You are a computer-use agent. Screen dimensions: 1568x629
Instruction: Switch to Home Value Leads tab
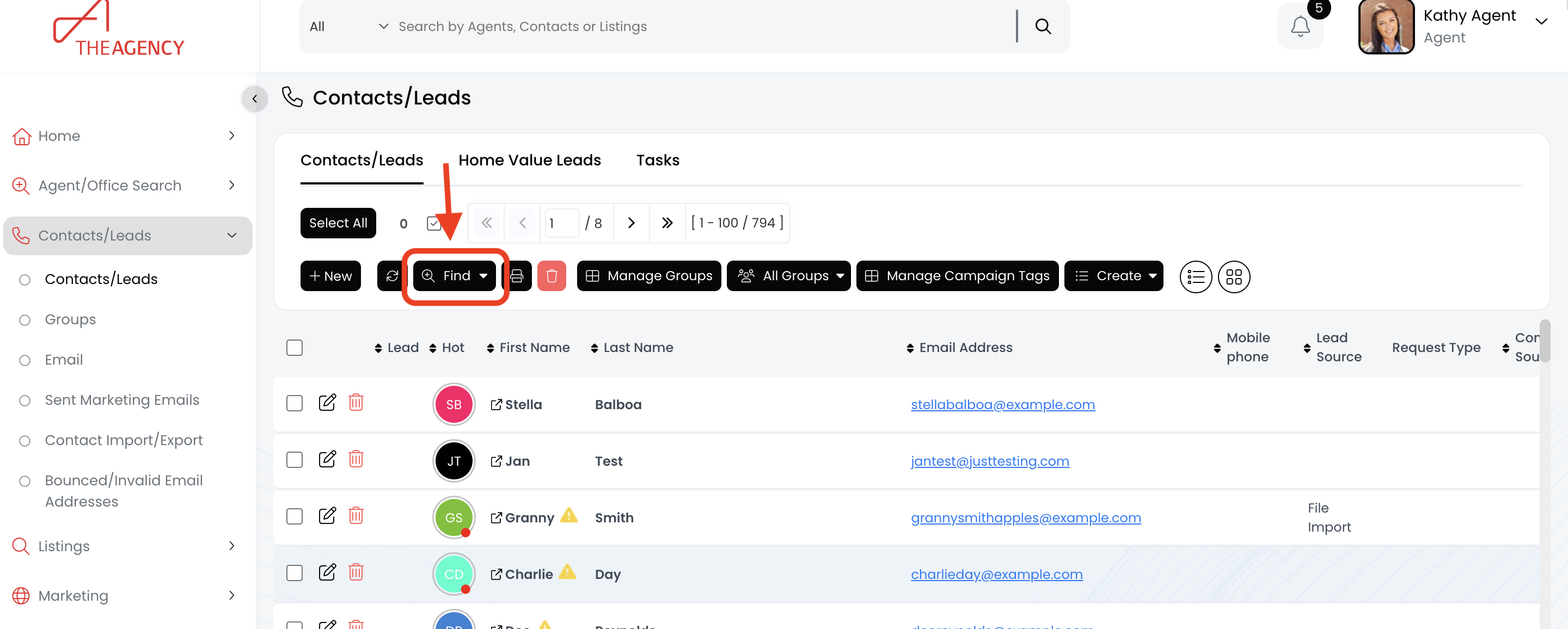(529, 160)
